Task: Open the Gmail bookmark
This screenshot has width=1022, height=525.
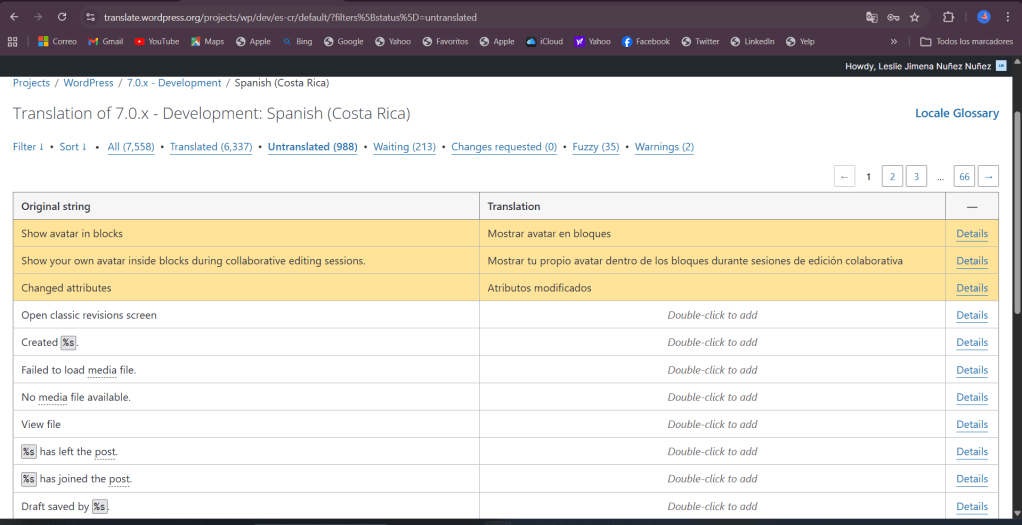Action: point(105,42)
